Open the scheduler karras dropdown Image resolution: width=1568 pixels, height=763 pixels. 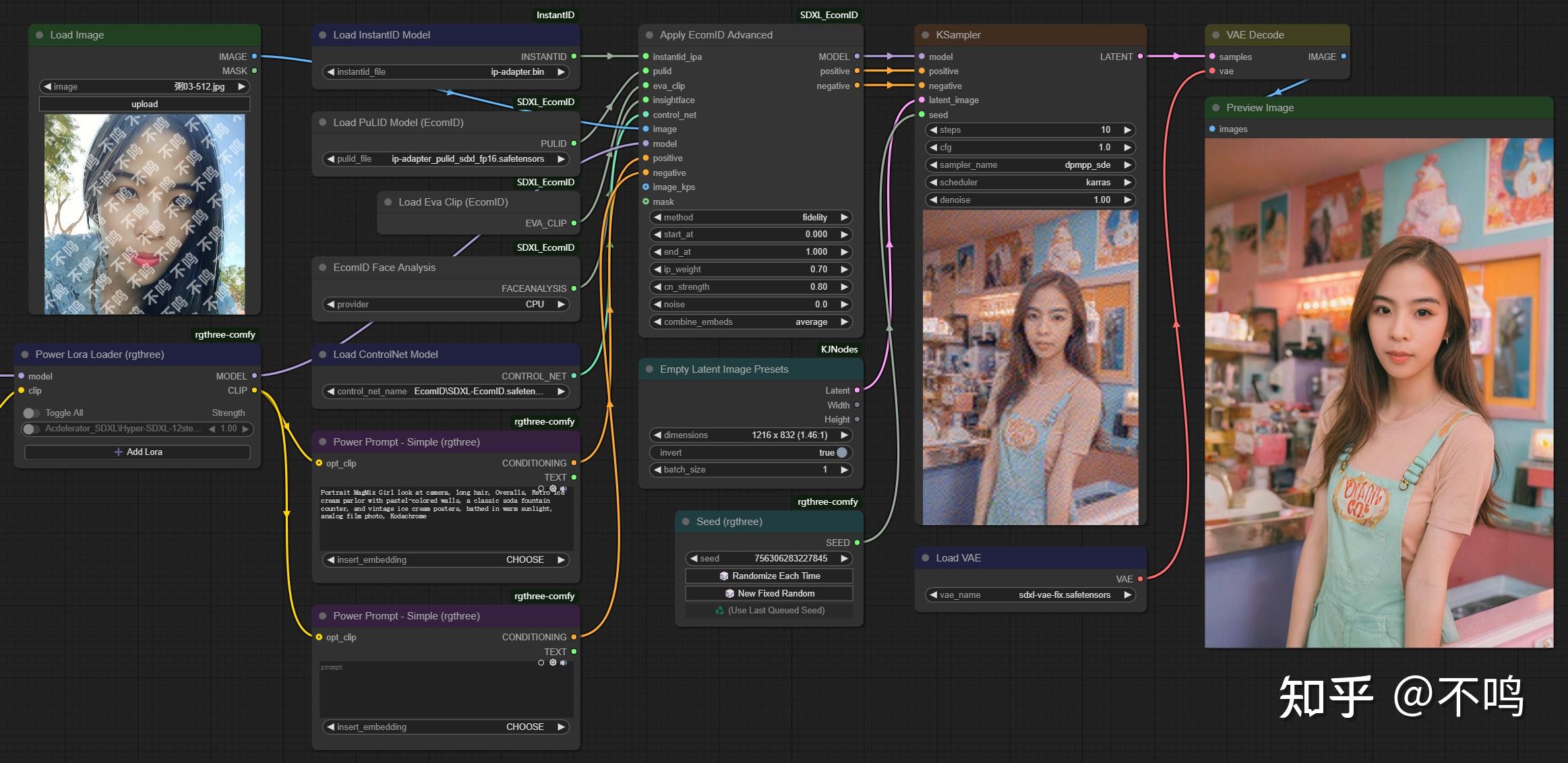point(1031,182)
